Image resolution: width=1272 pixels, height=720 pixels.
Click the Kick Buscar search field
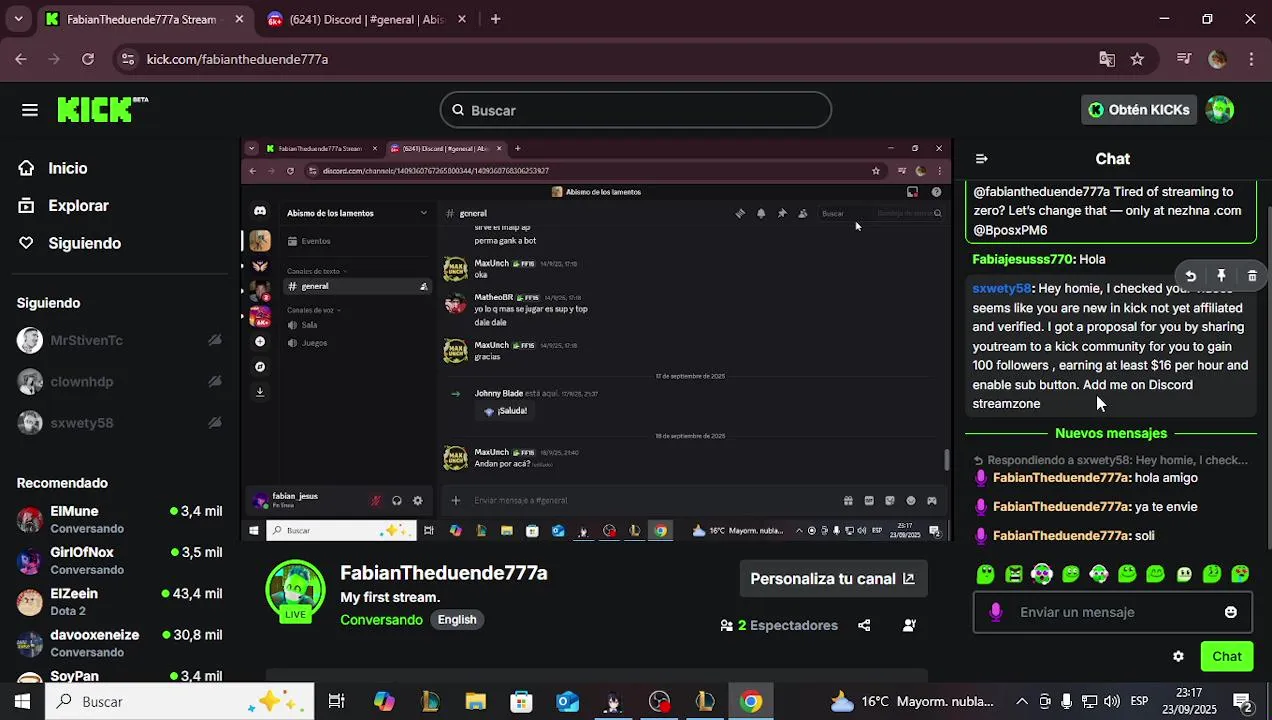(x=636, y=110)
